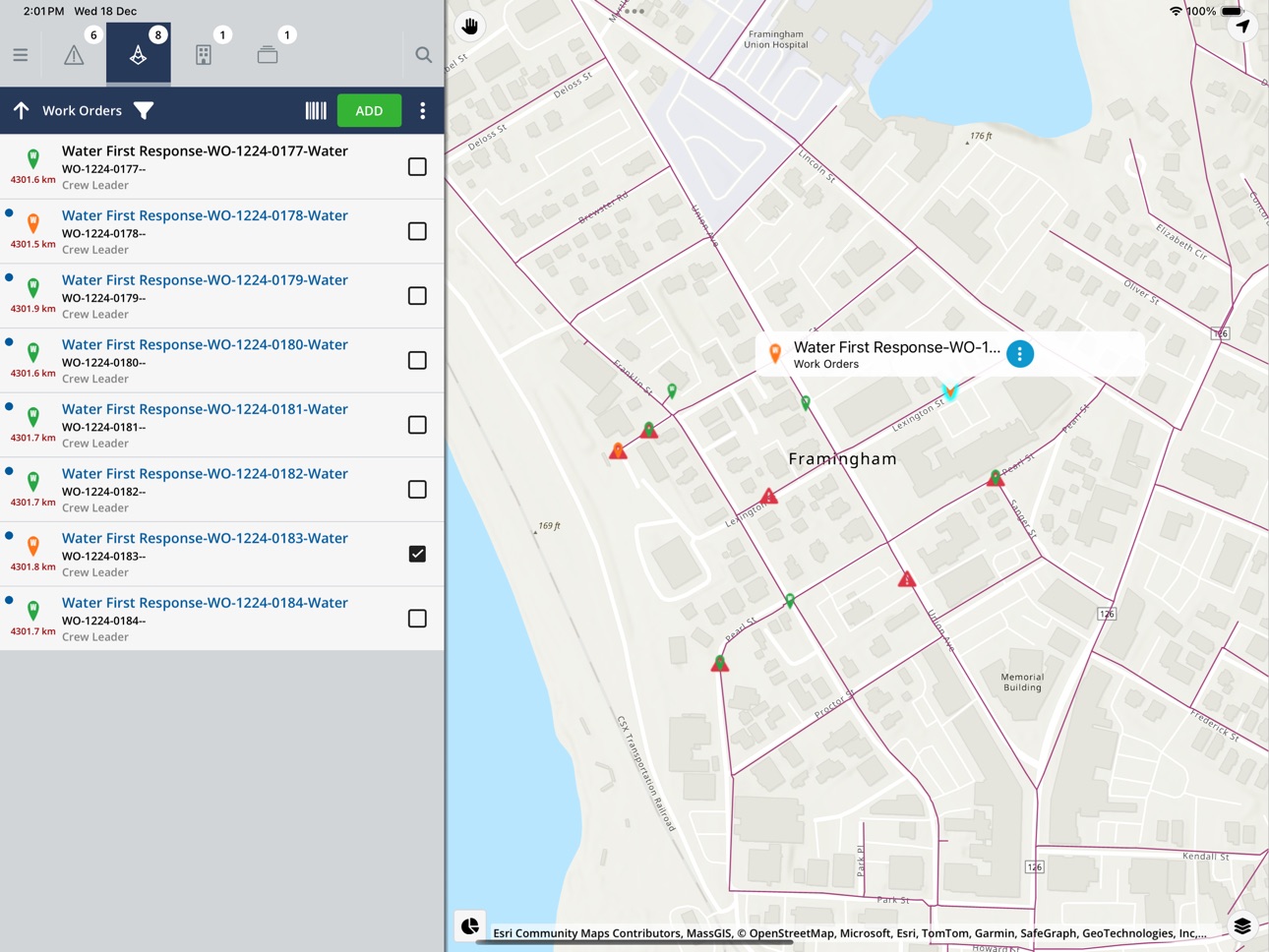Screen dimensions: 1269x952
Task: Open the hamburger menu
Action: 21,55
